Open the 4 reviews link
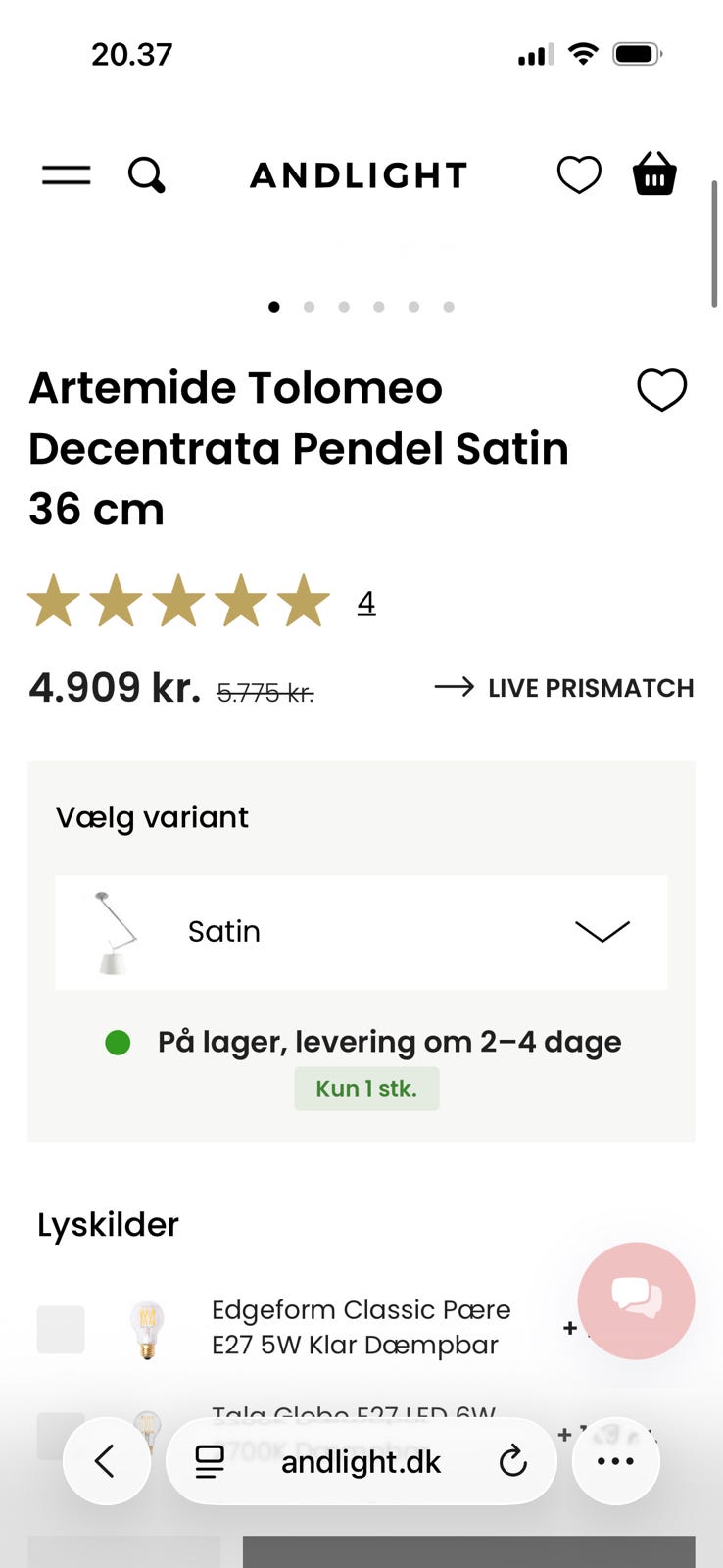 [366, 602]
